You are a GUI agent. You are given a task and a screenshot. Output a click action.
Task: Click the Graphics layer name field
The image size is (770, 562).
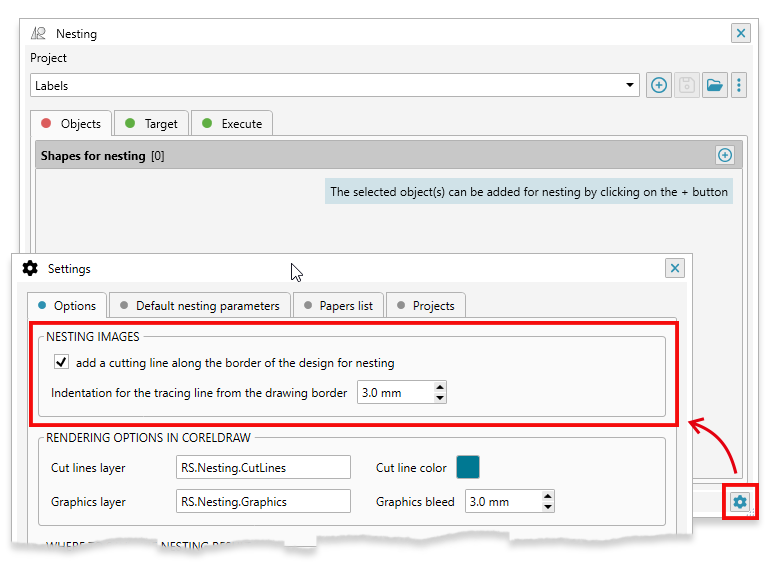(x=263, y=501)
